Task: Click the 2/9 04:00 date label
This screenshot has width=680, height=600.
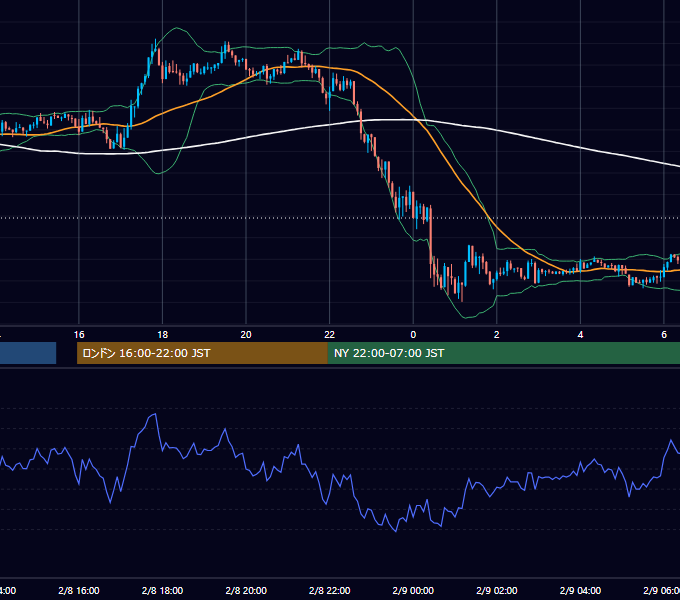Action: [x=580, y=591]
